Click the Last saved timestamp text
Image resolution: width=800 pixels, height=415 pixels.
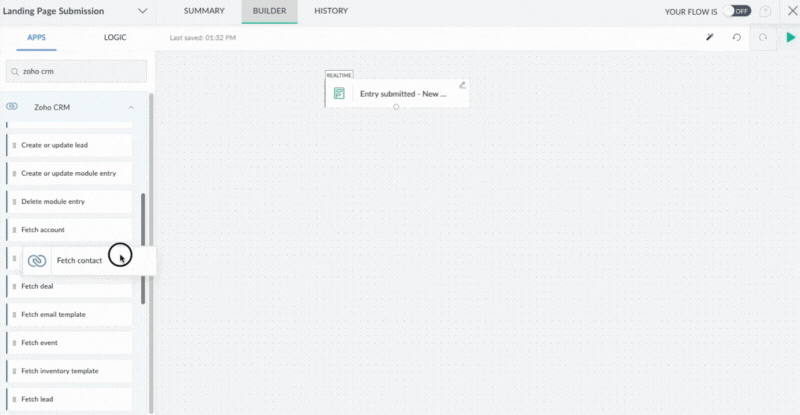pyautogui.click(x=203, y=38)
